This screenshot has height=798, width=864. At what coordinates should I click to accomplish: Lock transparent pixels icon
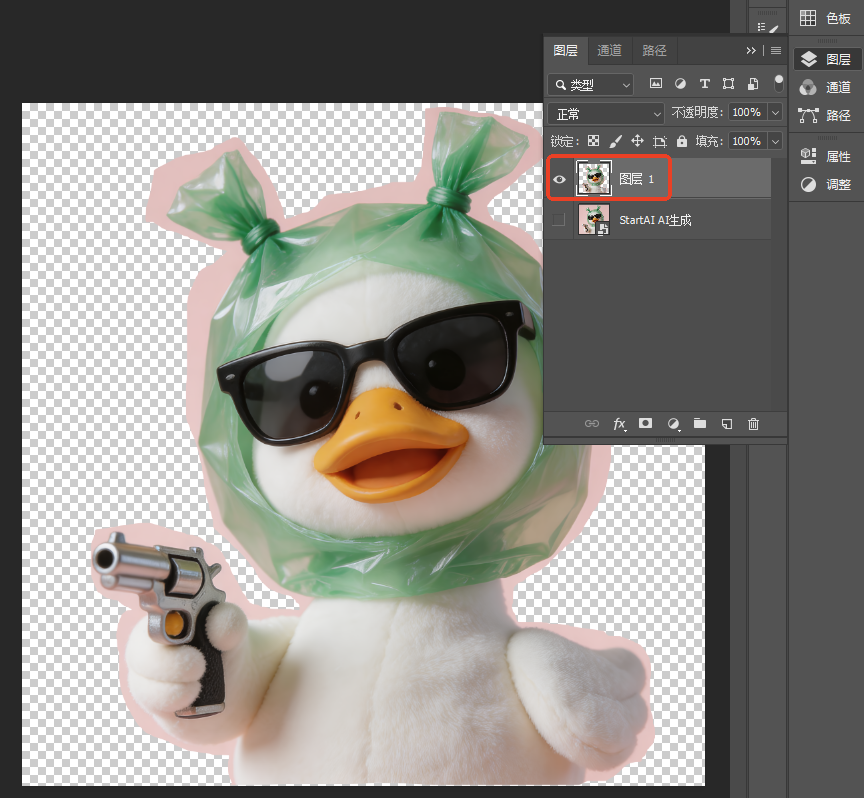click(x=593, y=141)
